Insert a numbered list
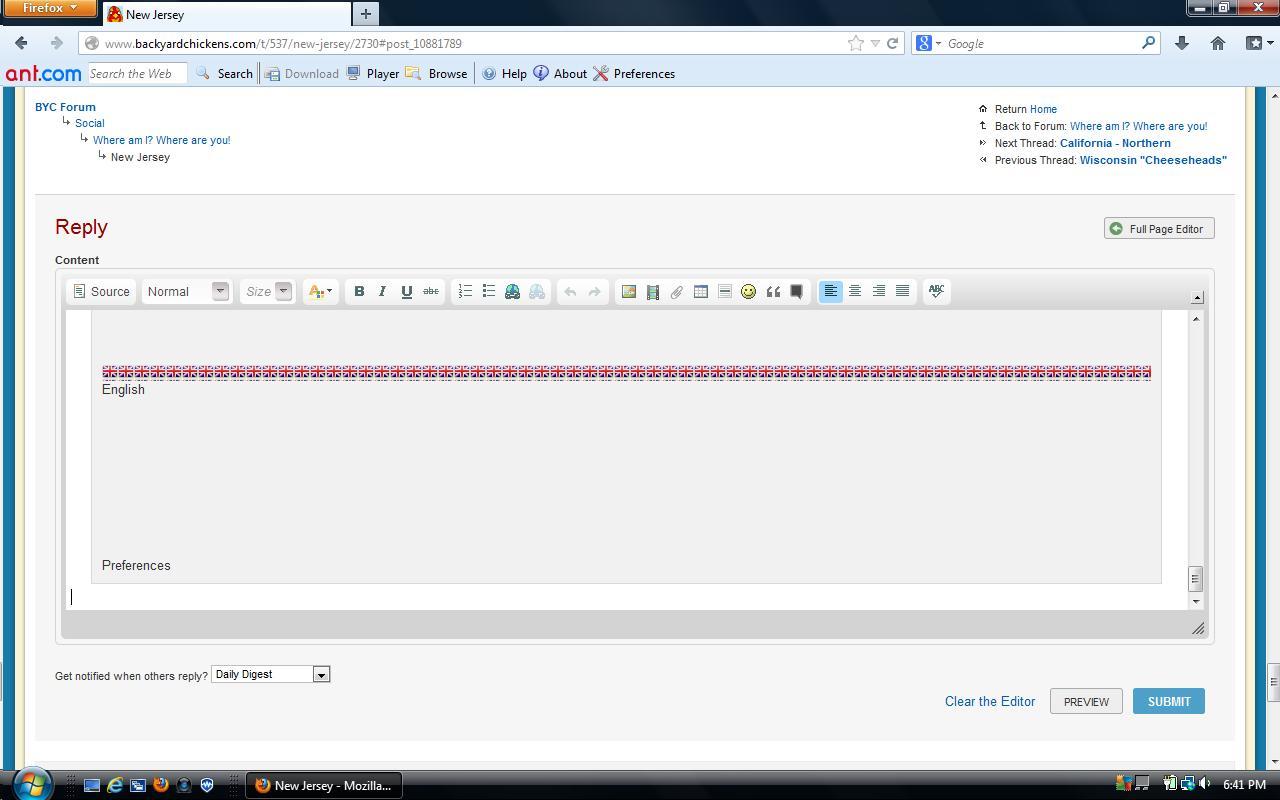 pyautogui.click(x=465, y=291)
